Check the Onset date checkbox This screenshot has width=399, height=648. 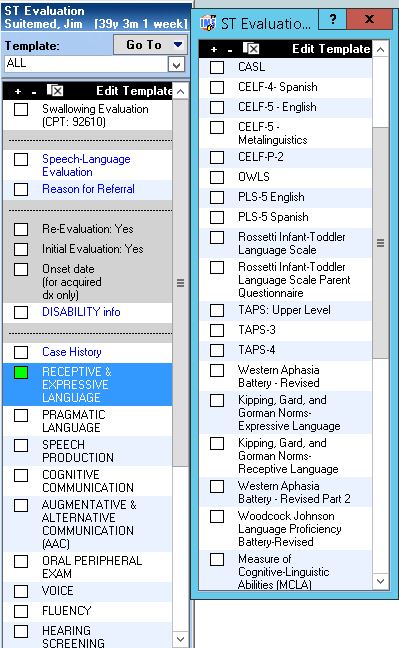pyautogui.click(x=21, y=269)
